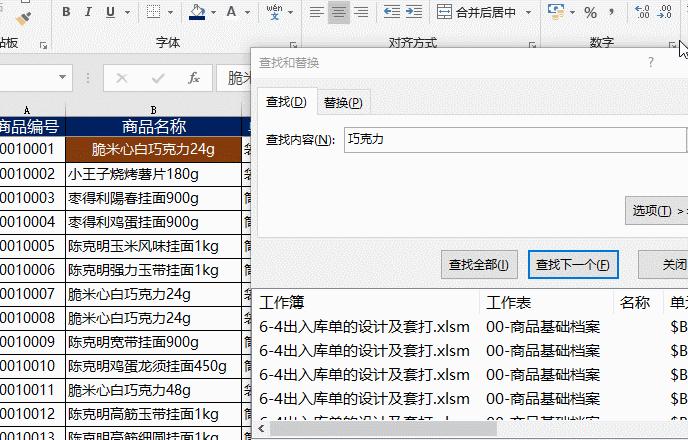
Task: Select column A header
Action: (x=27, y=110)
